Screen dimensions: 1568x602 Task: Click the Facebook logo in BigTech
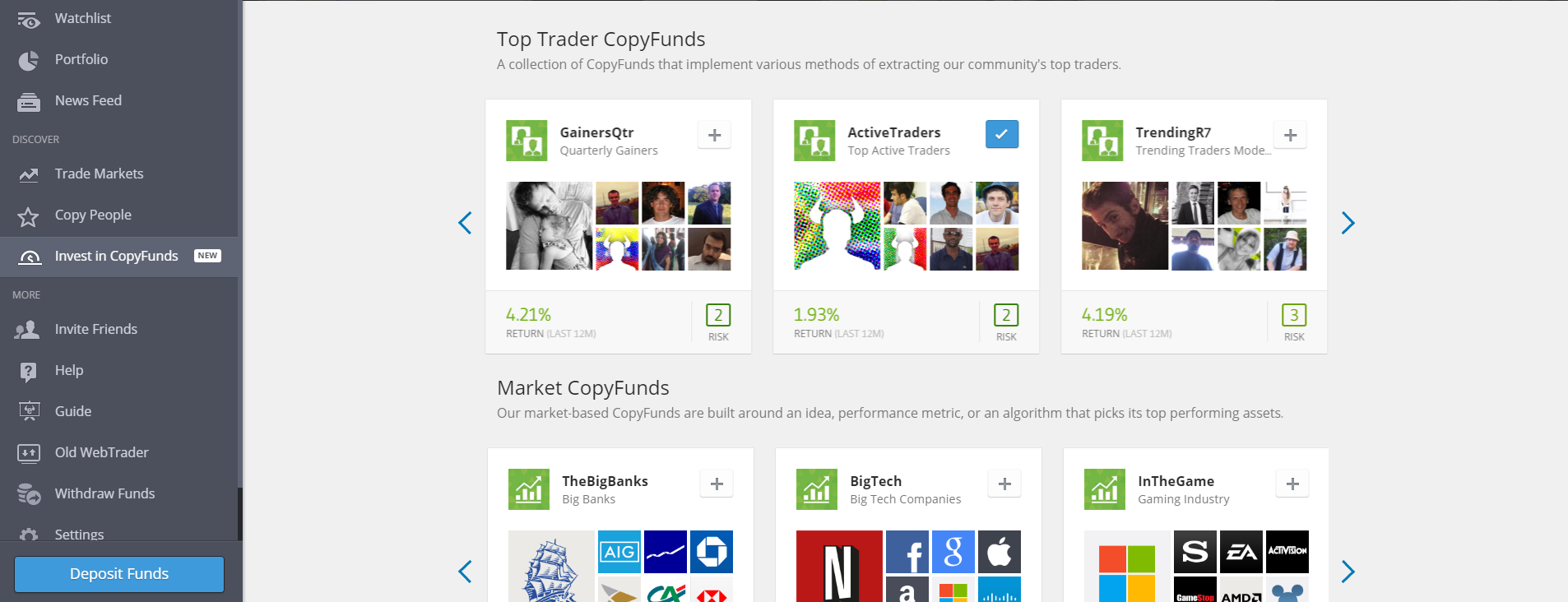pos(907,552)
